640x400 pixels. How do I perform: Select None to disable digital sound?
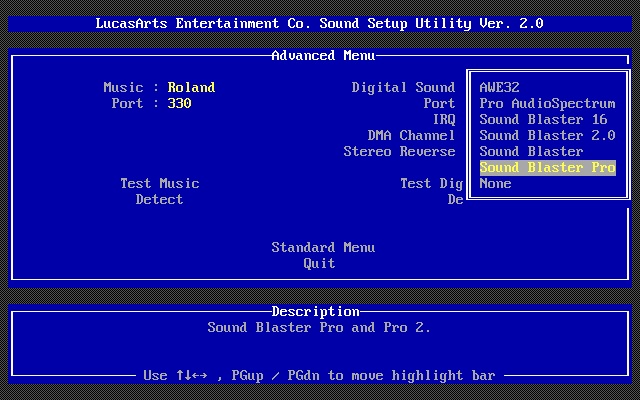pyautogui.click(x=495, y=183)
